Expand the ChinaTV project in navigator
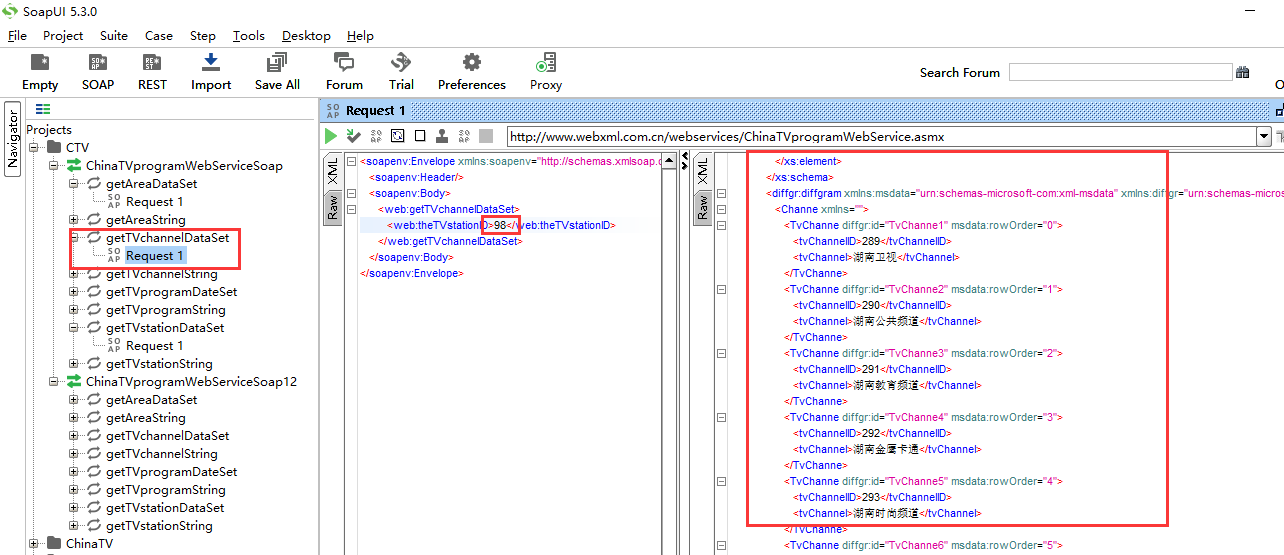Viewport: 1284px width, 555px height. (34, 544)
